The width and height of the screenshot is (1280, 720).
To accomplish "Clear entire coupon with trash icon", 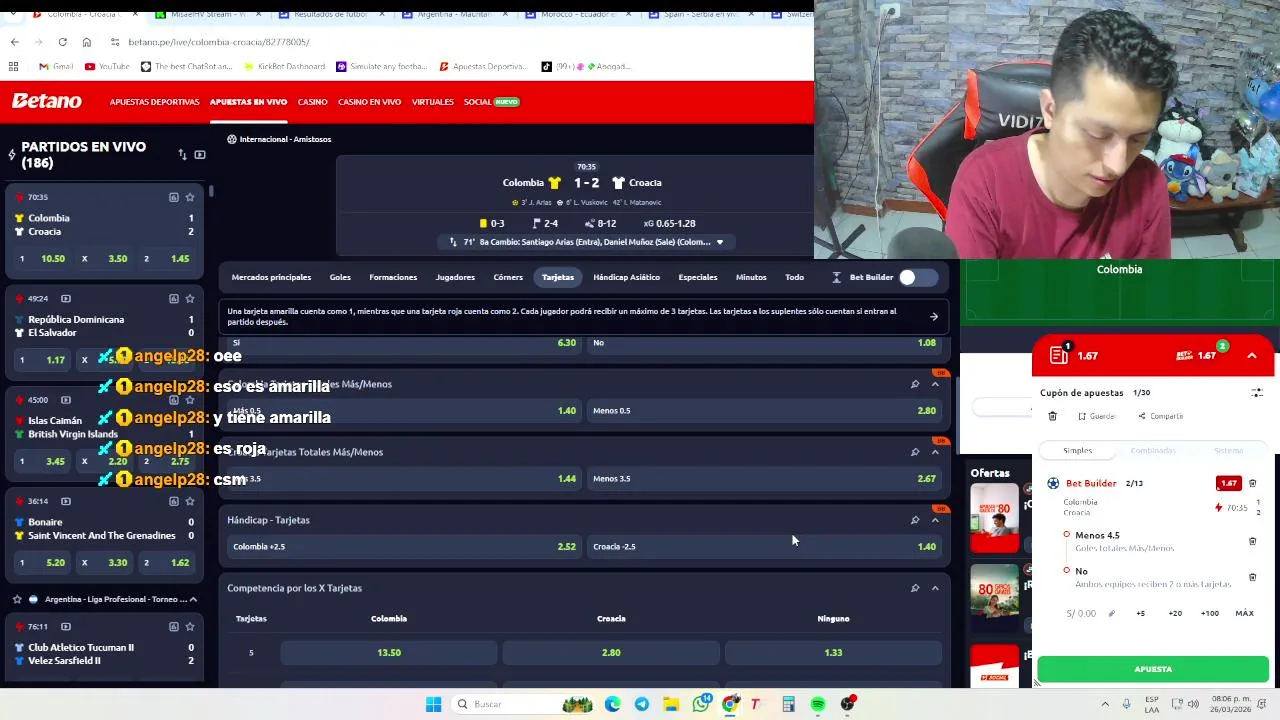I will [1052, 416].
